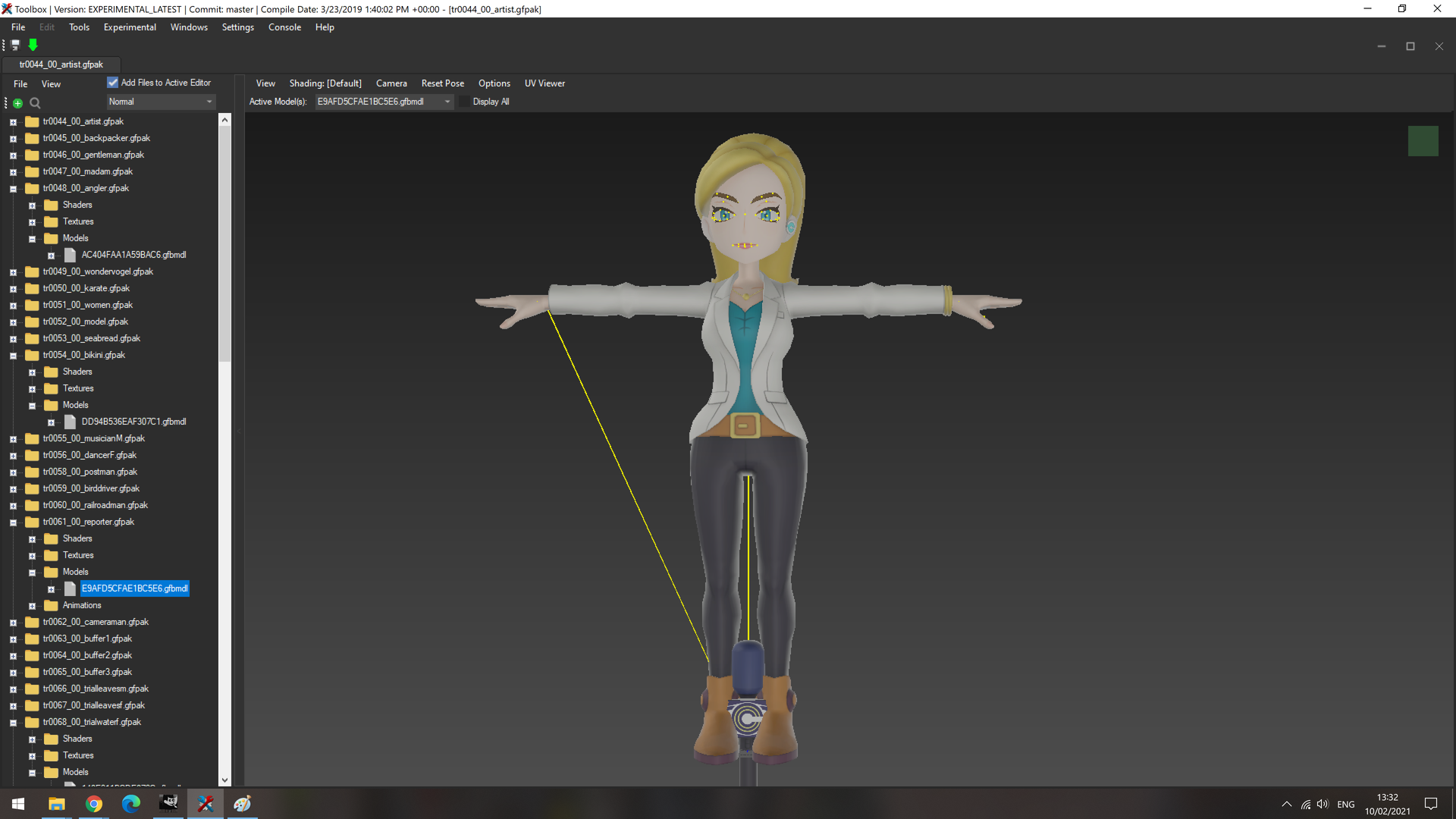The height and width of the screenshot is (819, 1456).
Task: Show hidden system tray icons
Action: [1287, 804]
